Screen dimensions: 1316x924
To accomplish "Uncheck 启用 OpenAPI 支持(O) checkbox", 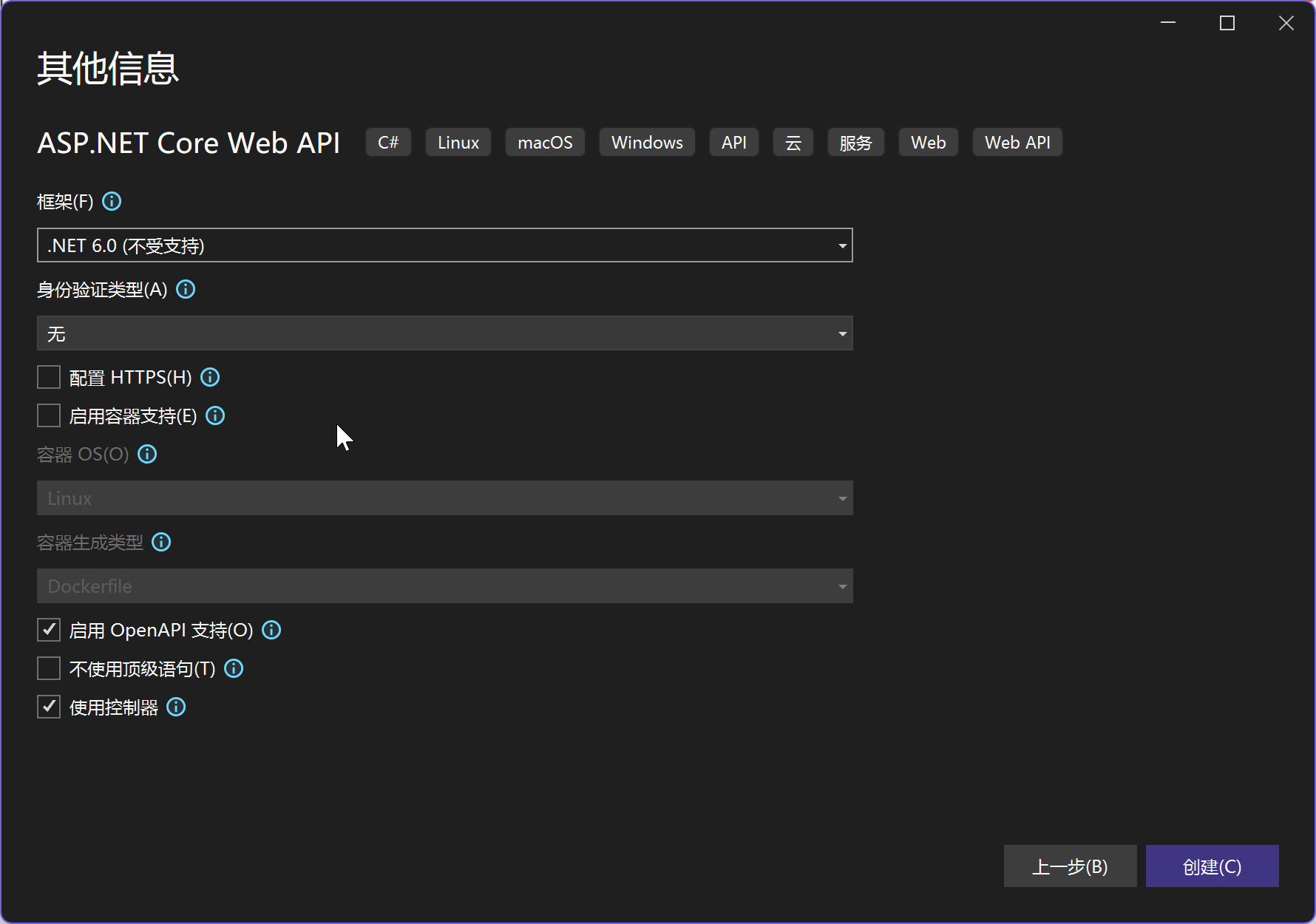I will coord(49,630).
